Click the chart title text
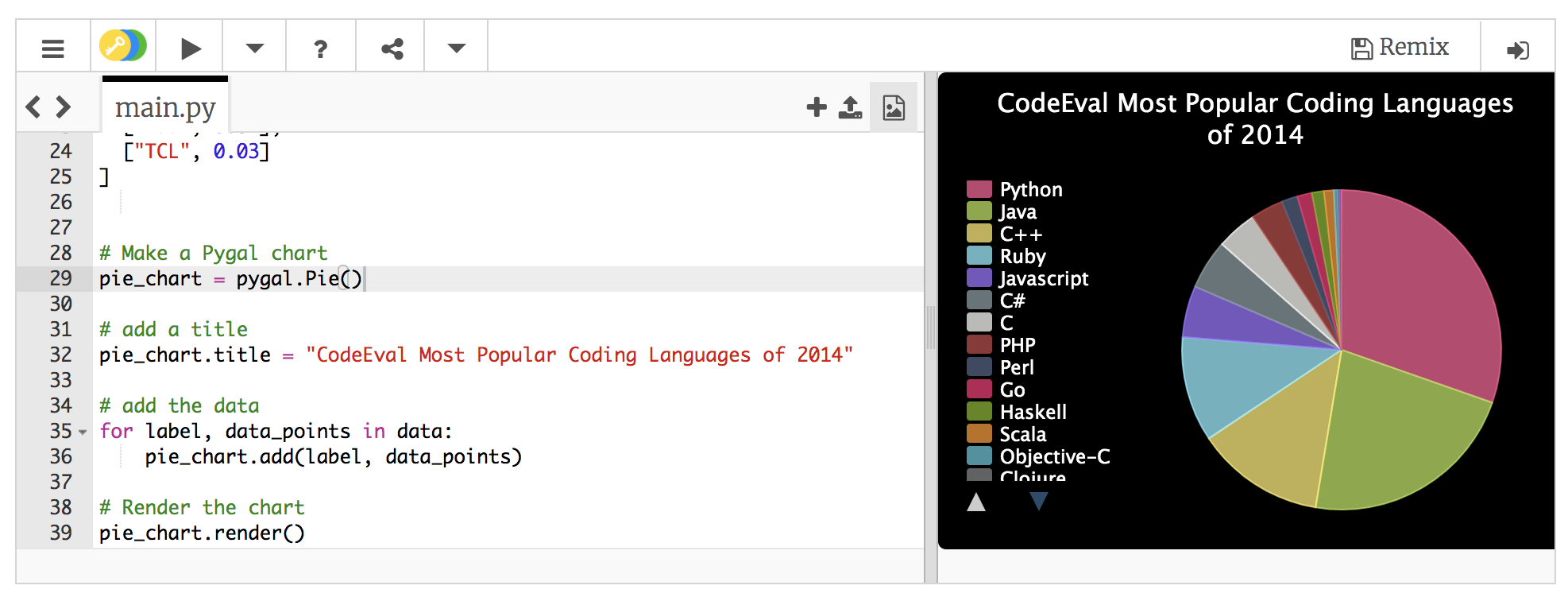Viewport: 1568px width, 601px height. coord(1255,118)
